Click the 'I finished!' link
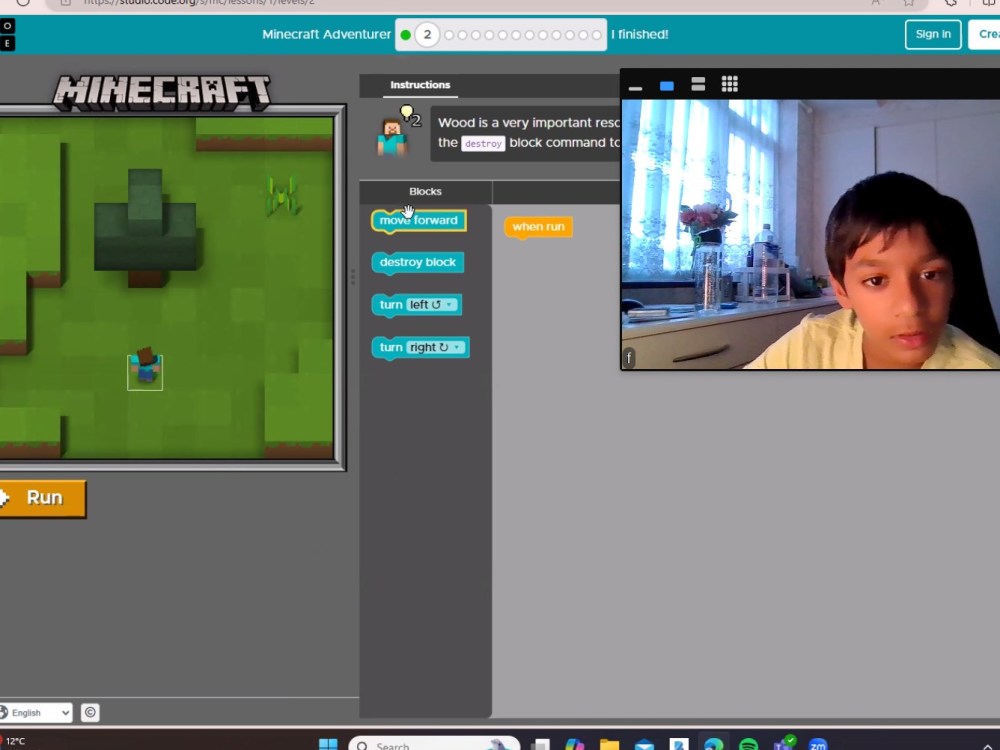 [639, 34]
